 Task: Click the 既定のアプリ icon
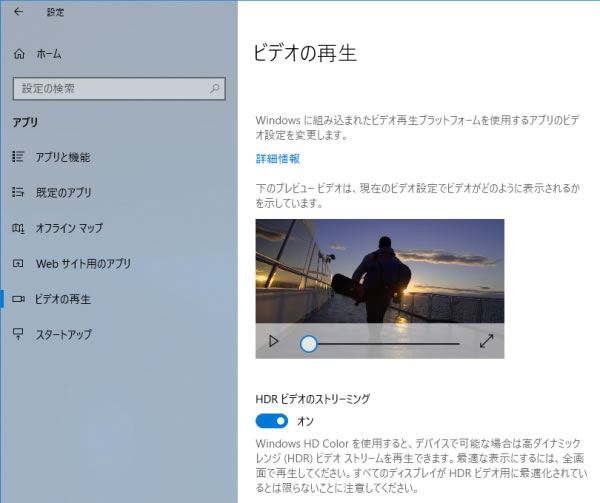click(18, 192)
